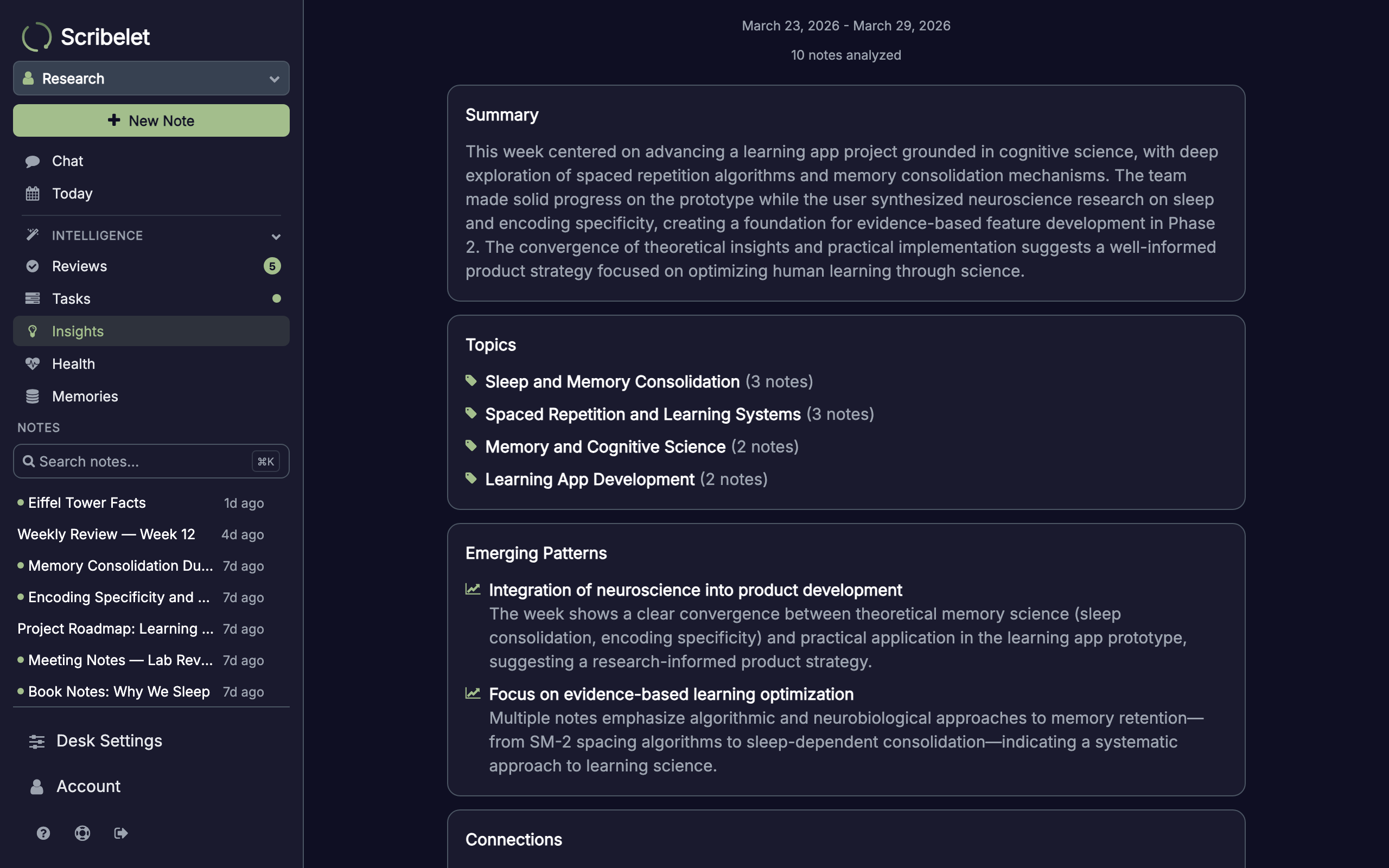Open the Account page
Screen dimensions: 1389x868
[151, 787]
